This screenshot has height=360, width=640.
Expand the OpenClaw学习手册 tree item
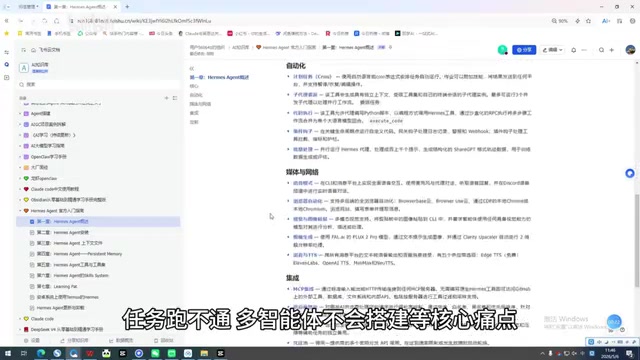point(20,157)
